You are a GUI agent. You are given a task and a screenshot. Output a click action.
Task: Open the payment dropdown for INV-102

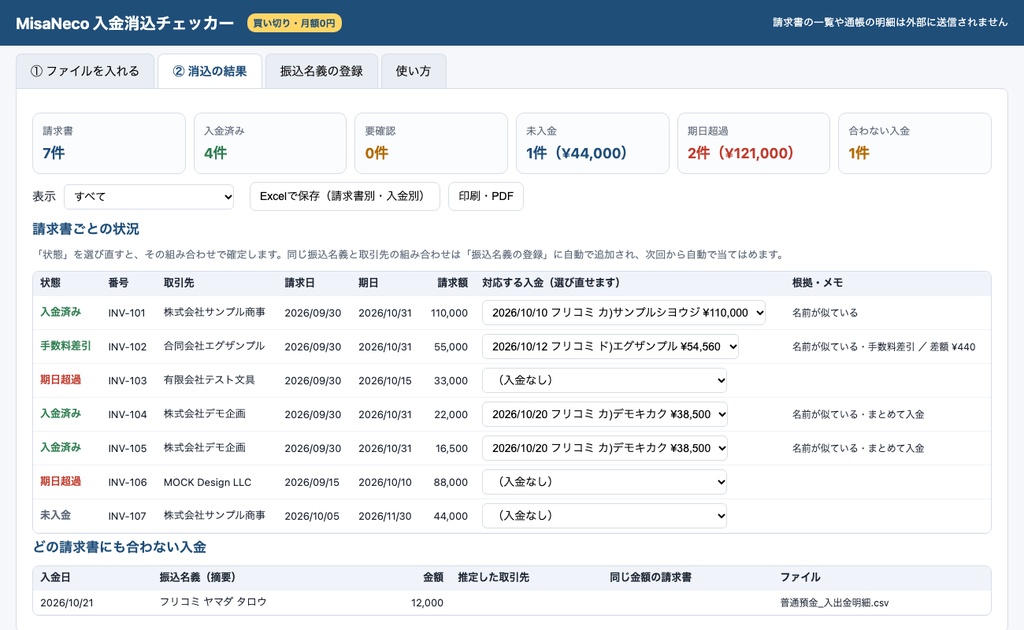(611, 347)
